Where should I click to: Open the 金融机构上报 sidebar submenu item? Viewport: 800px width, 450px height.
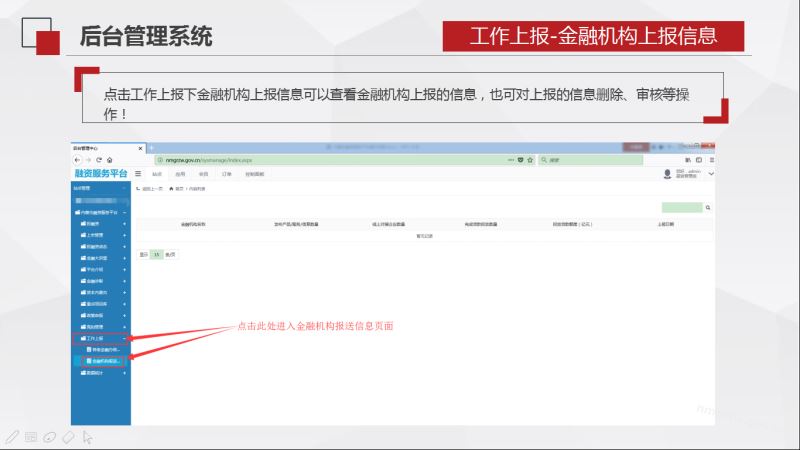click(x=104, y=360)
